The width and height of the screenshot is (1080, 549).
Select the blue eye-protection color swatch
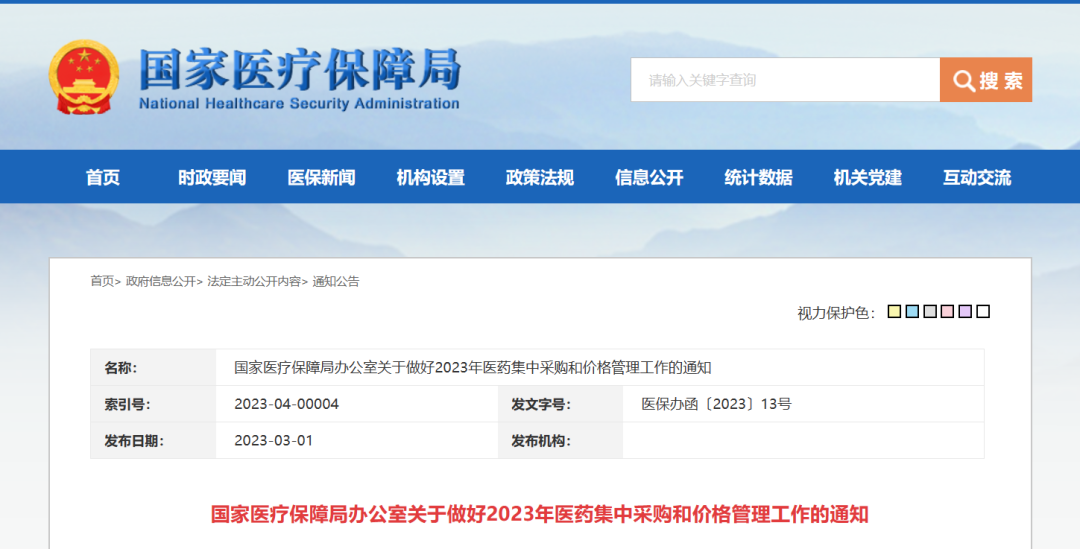[x=912, y=312]
